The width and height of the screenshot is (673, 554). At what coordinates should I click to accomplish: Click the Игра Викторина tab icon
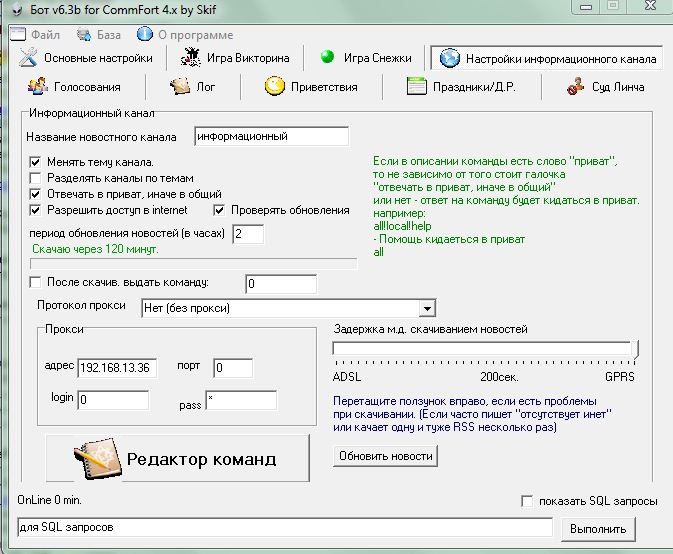tap(189, 58)
